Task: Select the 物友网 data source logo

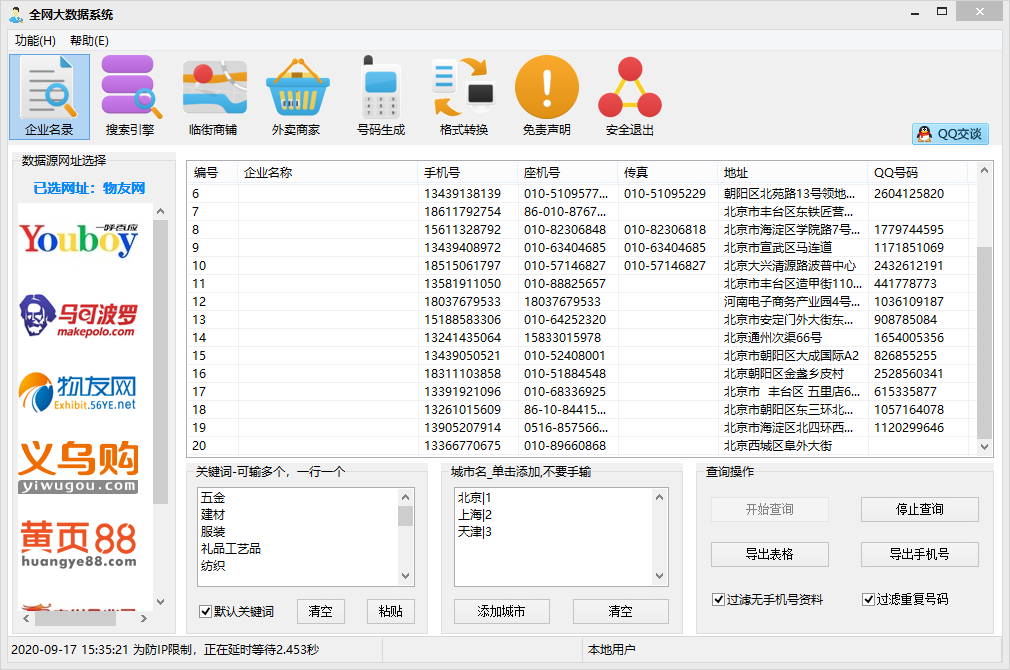Action: tap(80, 390)
